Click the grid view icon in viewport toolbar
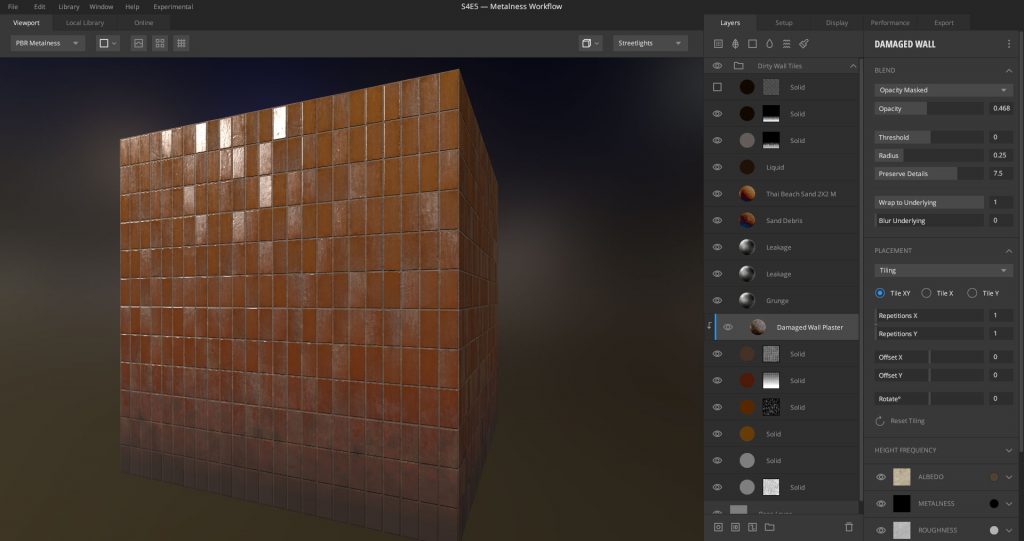This screenshot has width=1024, height=541. click(x=181, y=44)
